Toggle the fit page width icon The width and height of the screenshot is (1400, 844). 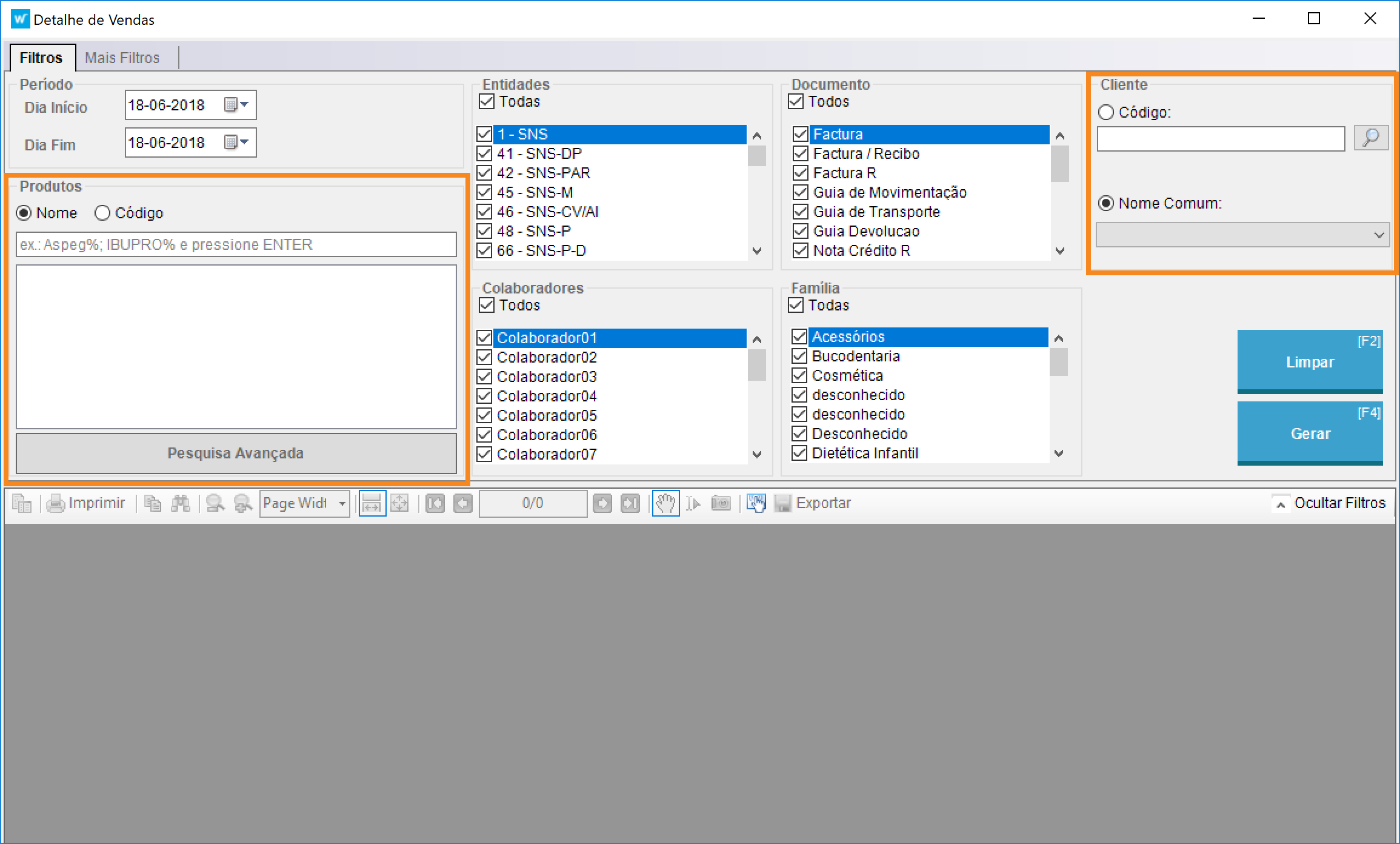pos(372,503)
